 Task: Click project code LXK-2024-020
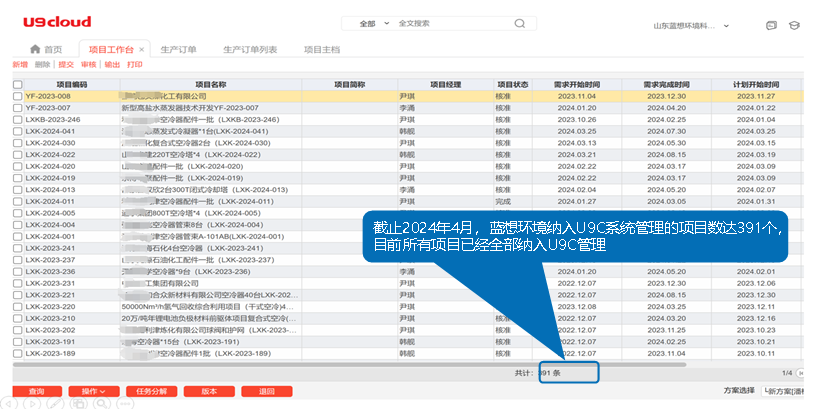click(x=50, y=166)
